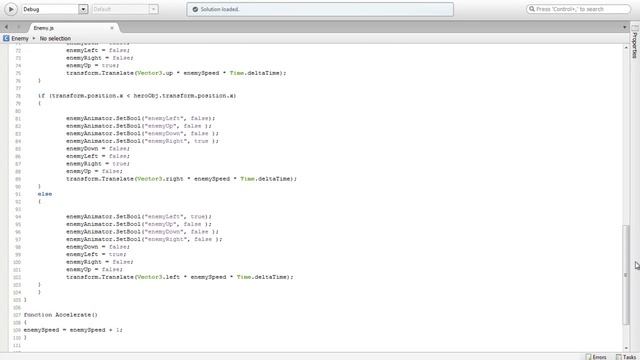Click the search magnifier icon
The height and width of the screenshot is (360, 640).
coord(532,9)
